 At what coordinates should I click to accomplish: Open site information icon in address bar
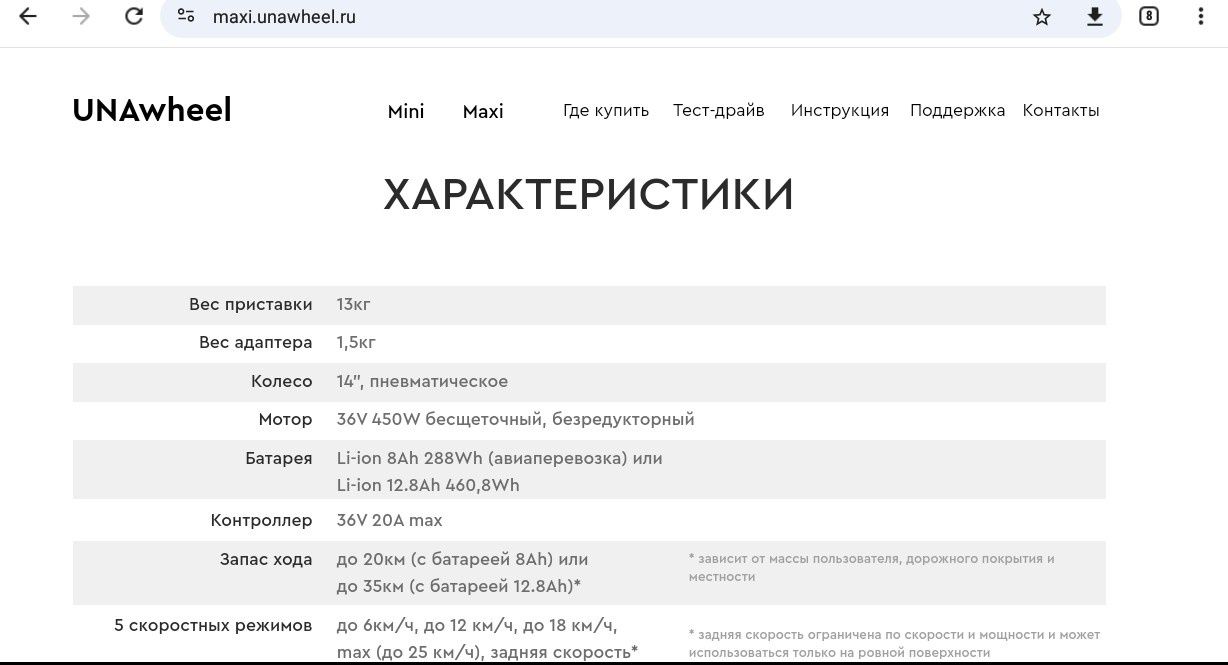(x=186, y=16)
